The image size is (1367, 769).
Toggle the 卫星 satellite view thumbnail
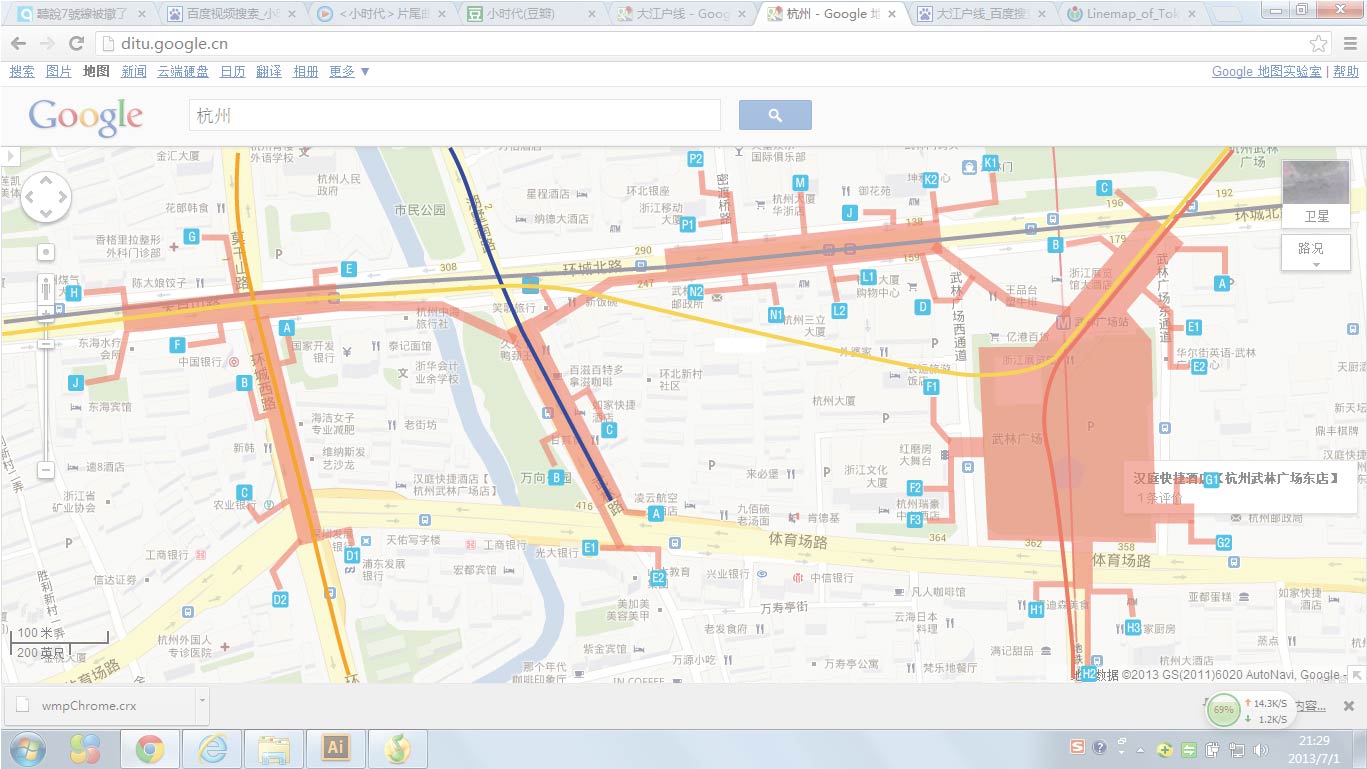pos(1315,193)
